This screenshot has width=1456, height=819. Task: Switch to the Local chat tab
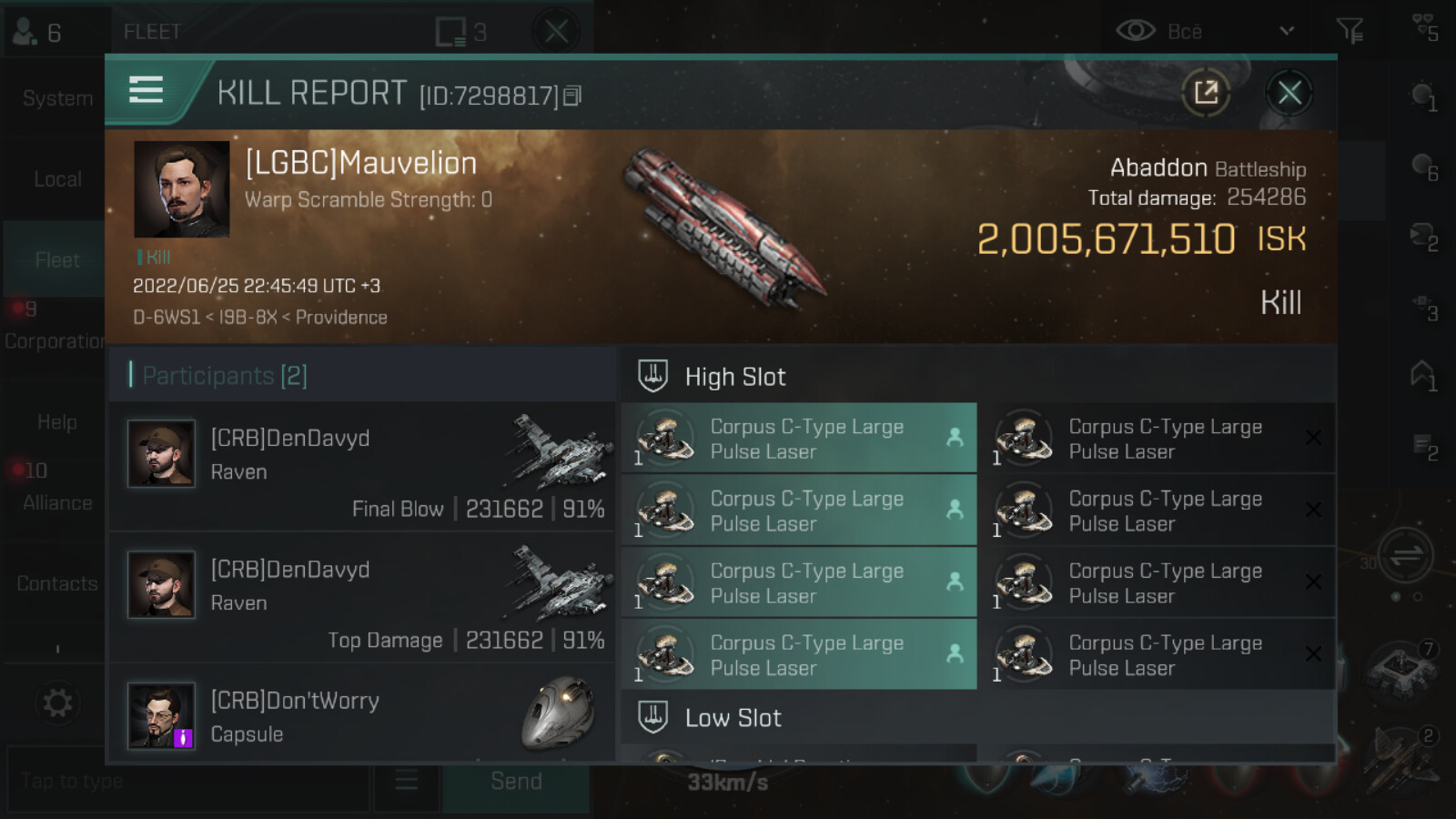coord(57,179)
